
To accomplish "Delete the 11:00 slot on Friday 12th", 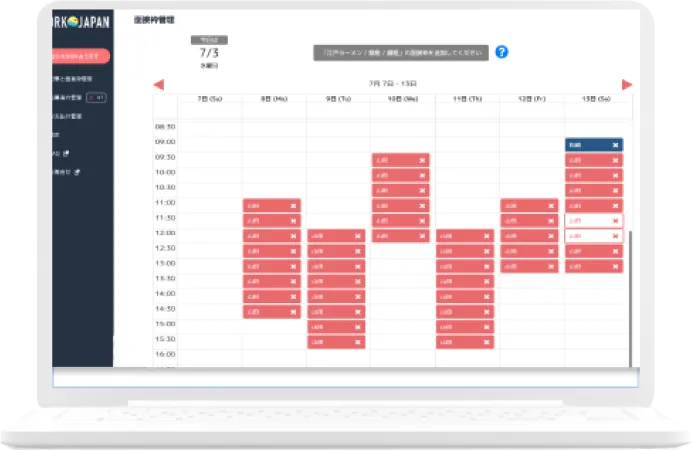I will 551,206.
